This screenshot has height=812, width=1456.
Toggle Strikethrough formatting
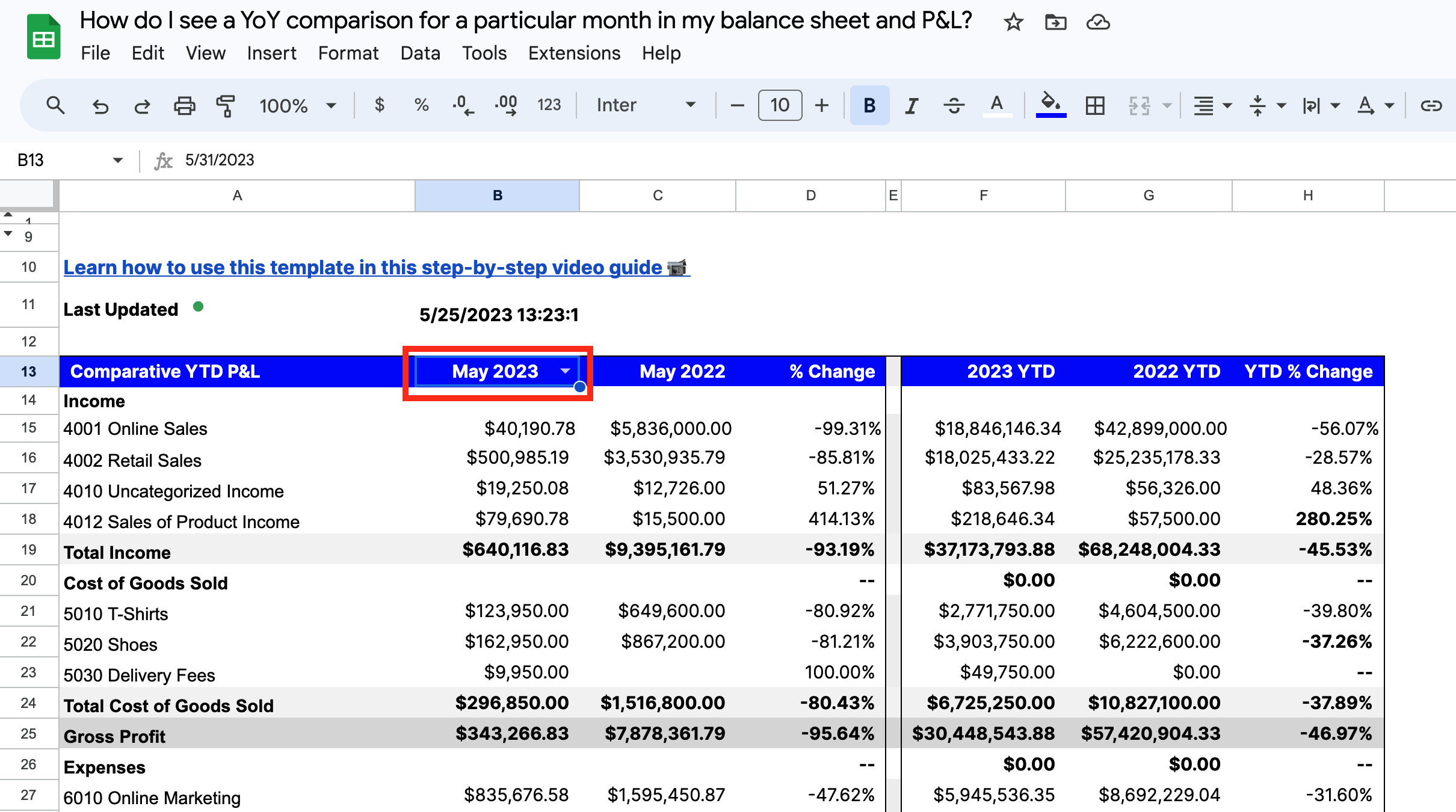pyautogui.click(x=954, y=105)
